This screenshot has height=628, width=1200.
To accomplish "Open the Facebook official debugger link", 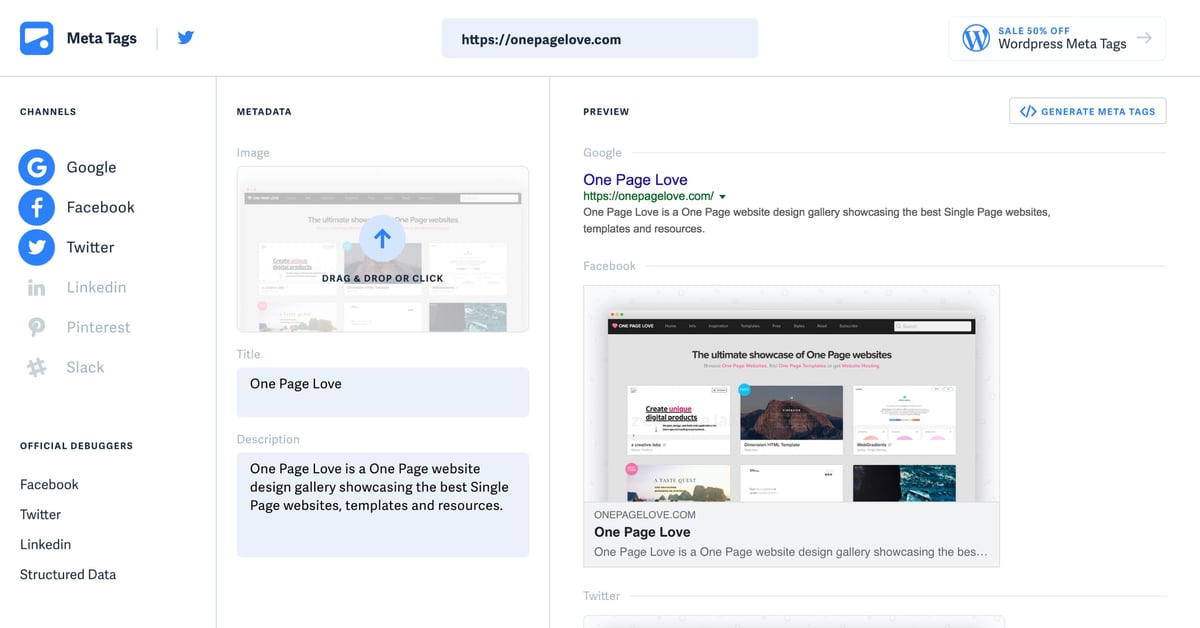I will click(49, 484).
